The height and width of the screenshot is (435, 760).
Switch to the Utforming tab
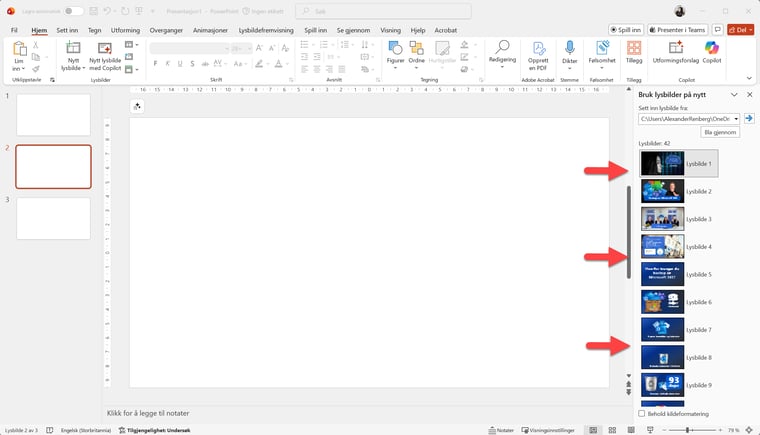coord(125,30)
